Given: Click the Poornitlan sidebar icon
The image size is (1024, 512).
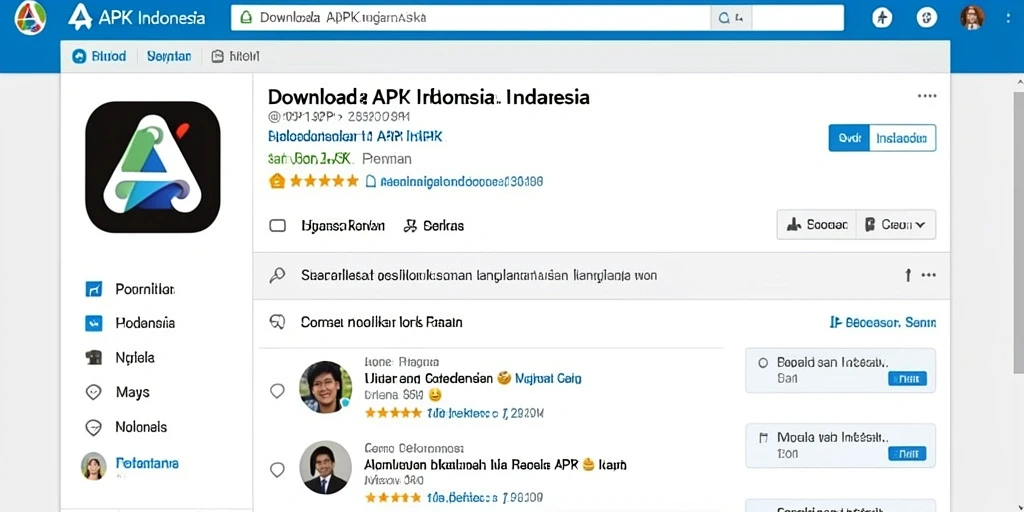Looking at the screenshot, I should click(x=94, y=289).
